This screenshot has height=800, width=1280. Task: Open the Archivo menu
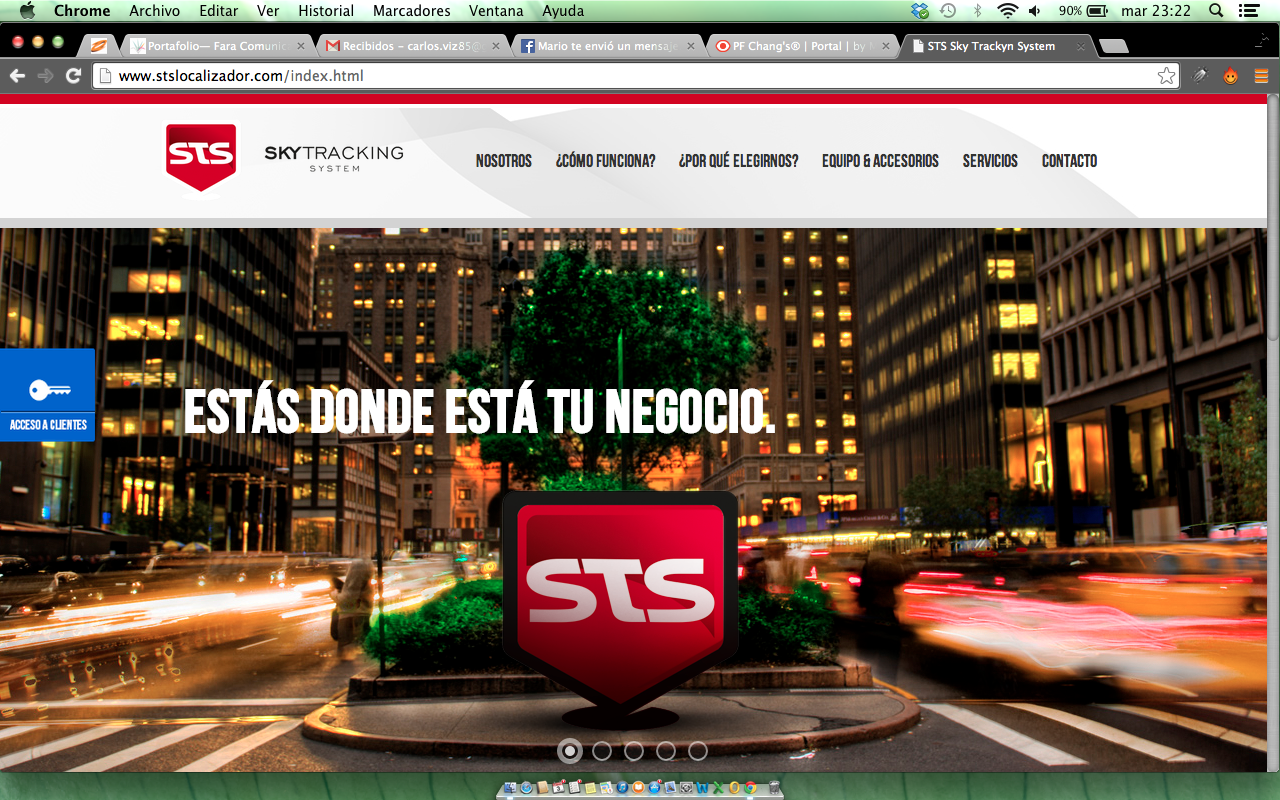155,11
